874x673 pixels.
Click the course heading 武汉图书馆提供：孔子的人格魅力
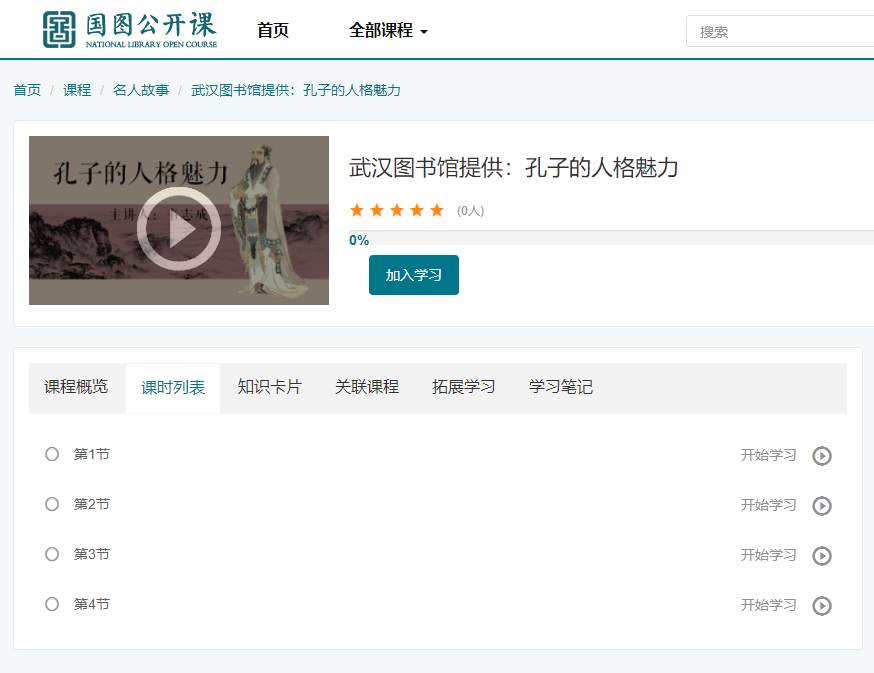tap(513, 168)
